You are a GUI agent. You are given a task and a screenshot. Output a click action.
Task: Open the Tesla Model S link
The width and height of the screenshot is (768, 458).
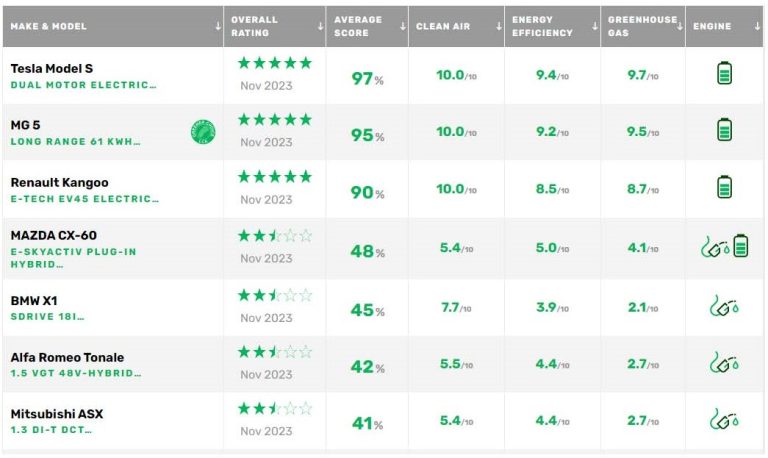coord(52,68)
